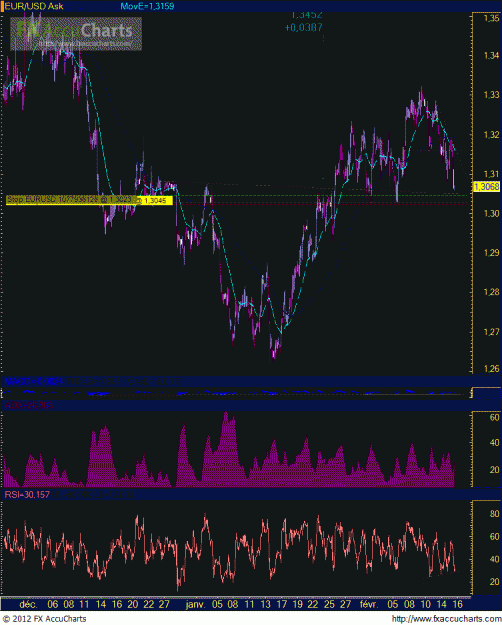Click the févr. month label
502x625 pixels.
(x=368, y=604)
